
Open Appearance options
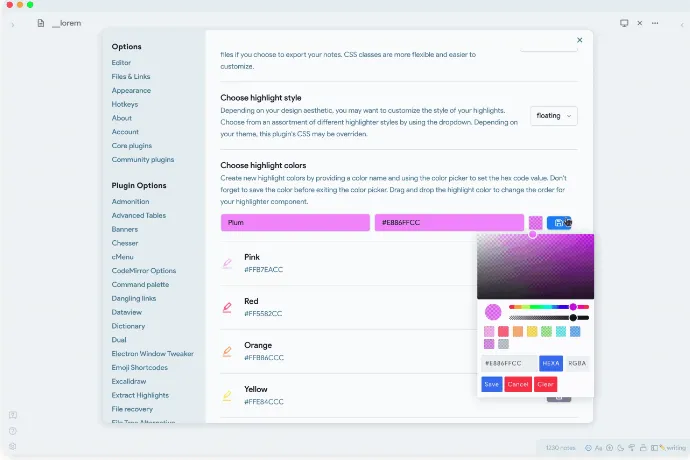(x=131, y=90)
